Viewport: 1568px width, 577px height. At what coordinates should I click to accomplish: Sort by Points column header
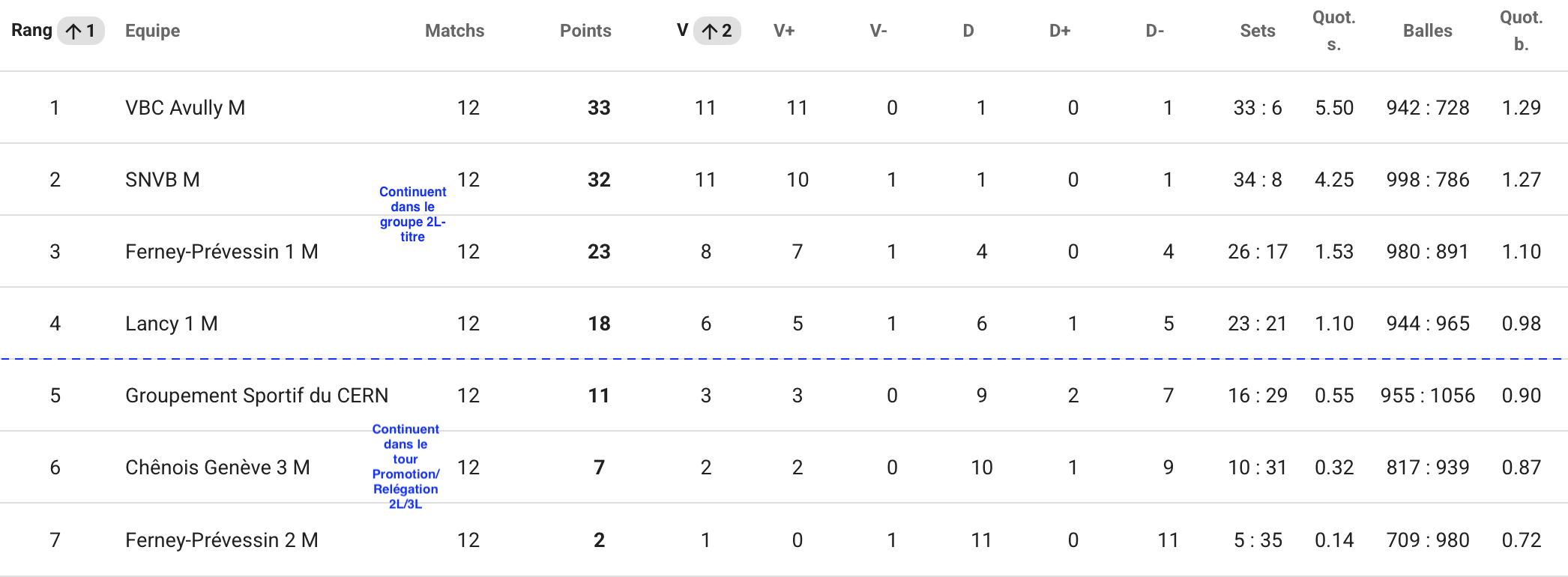pos(585,31)
